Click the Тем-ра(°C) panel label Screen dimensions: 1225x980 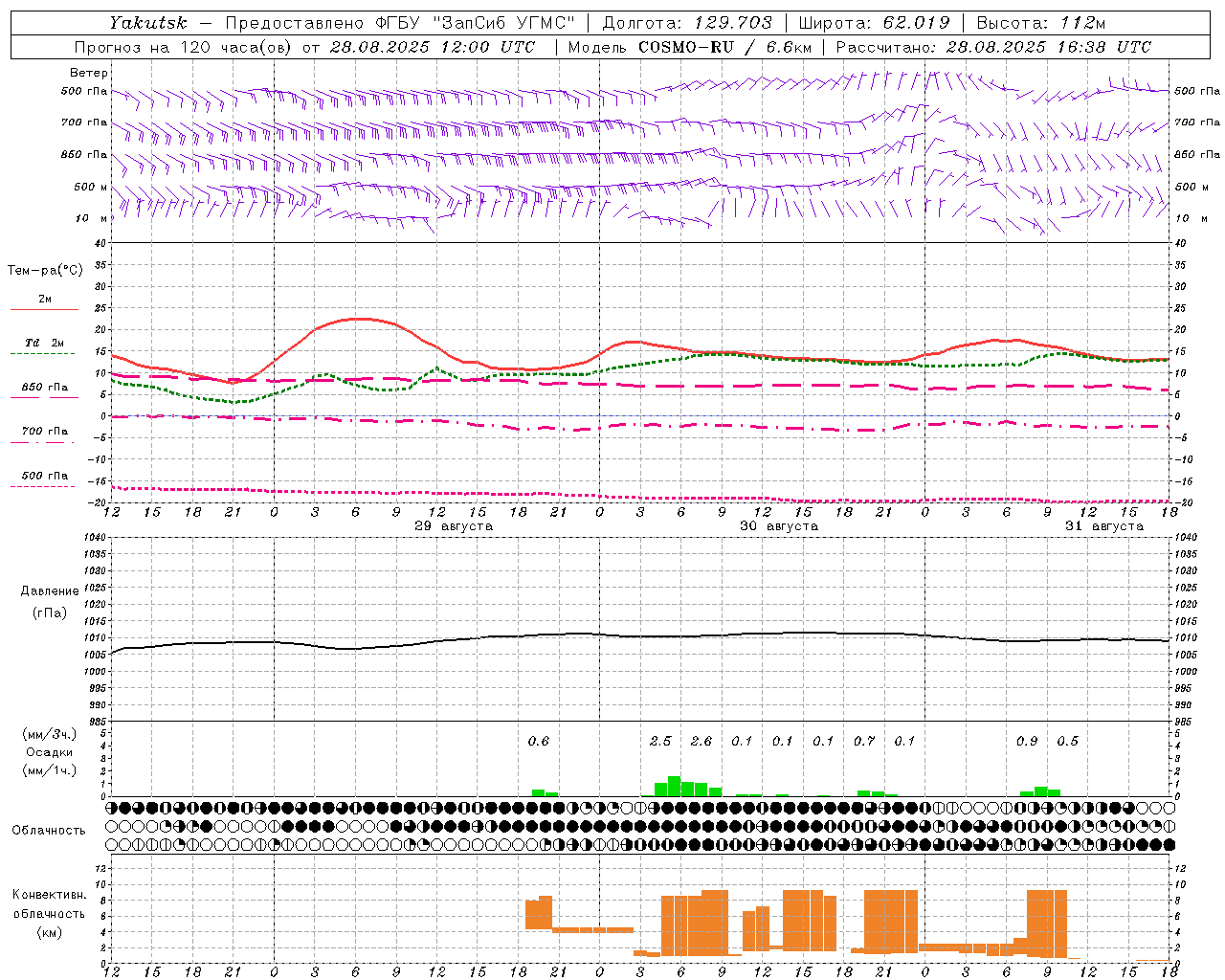[x=45, y=271]
